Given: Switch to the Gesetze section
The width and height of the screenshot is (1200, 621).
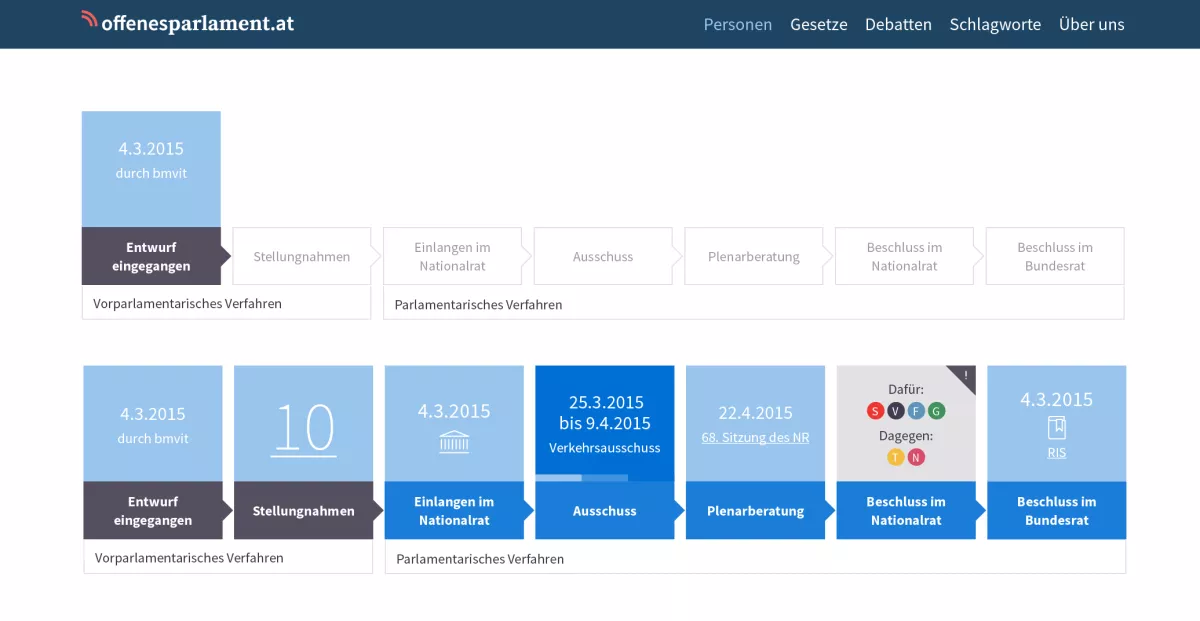Looking at the screenshot, I should pyautogui.click(x=819, y=24).
